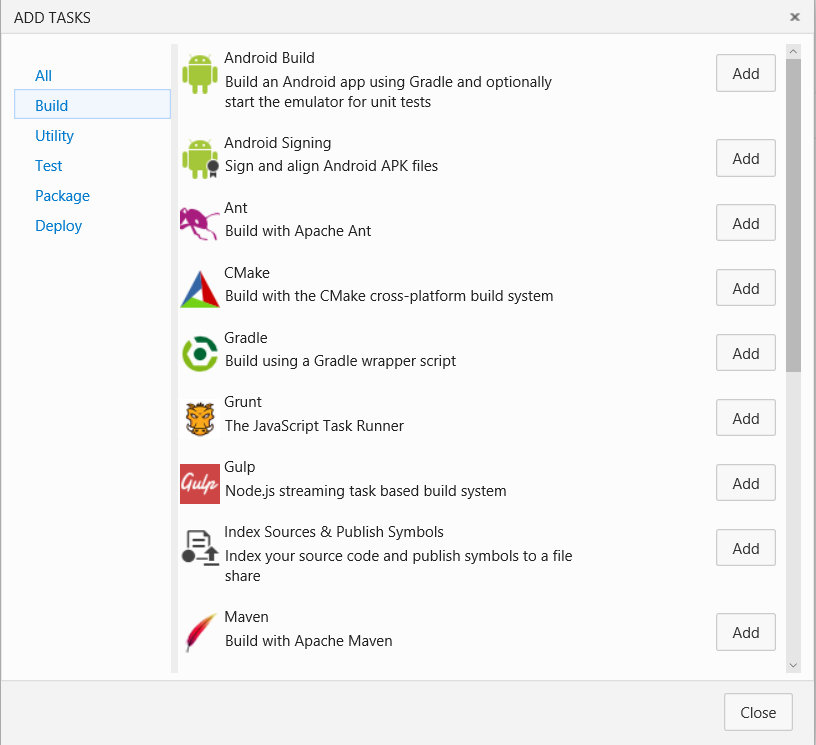Open the Test category
The height and width of the screenshot is (745, 816).
click(49, 166)
